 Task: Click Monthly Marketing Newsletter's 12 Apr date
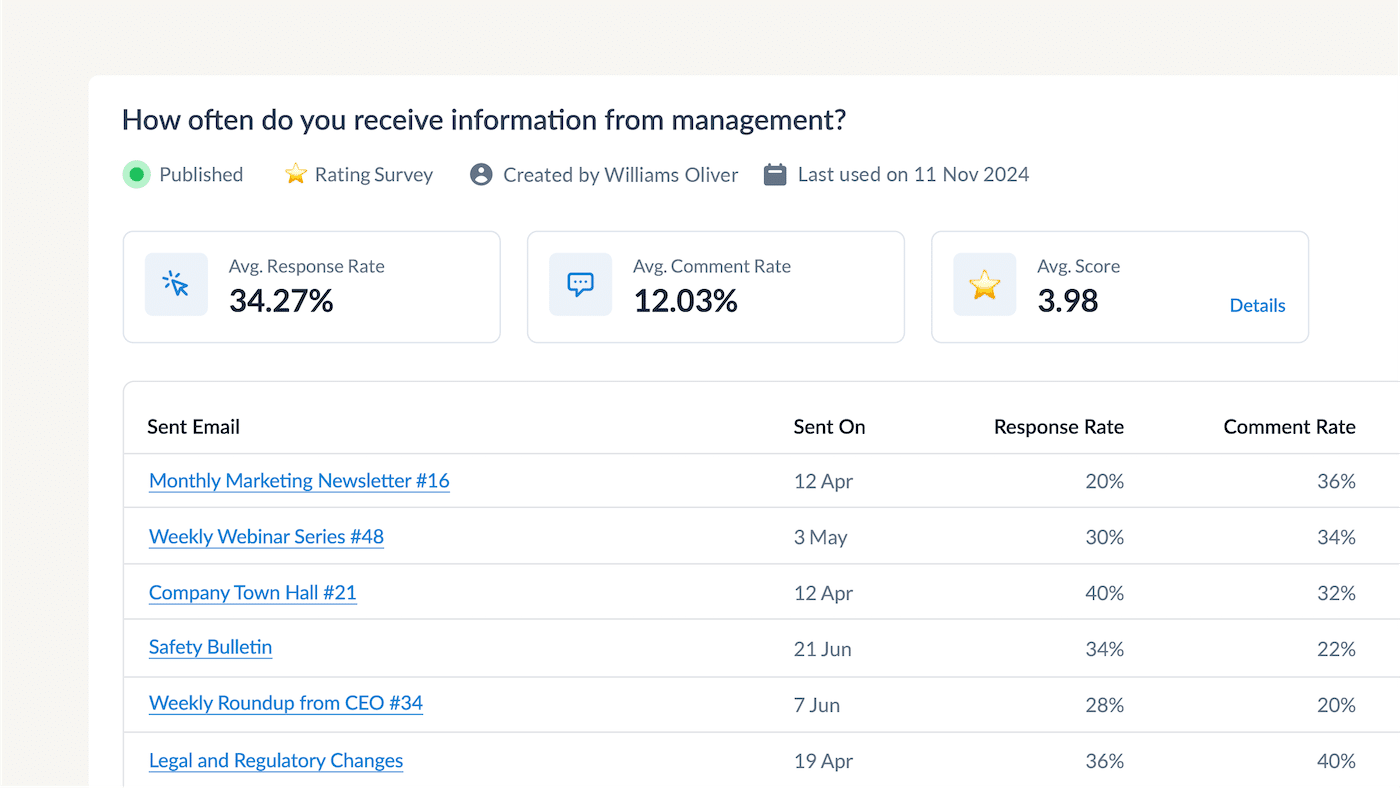(x=823, y=481)
